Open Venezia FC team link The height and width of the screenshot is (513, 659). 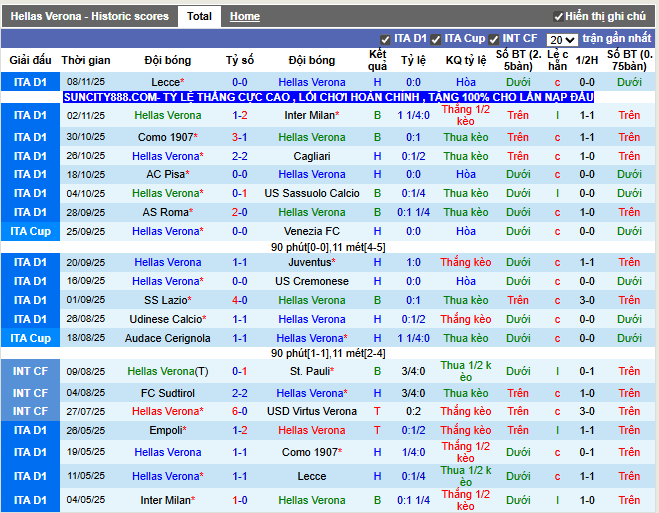[312, 231]
